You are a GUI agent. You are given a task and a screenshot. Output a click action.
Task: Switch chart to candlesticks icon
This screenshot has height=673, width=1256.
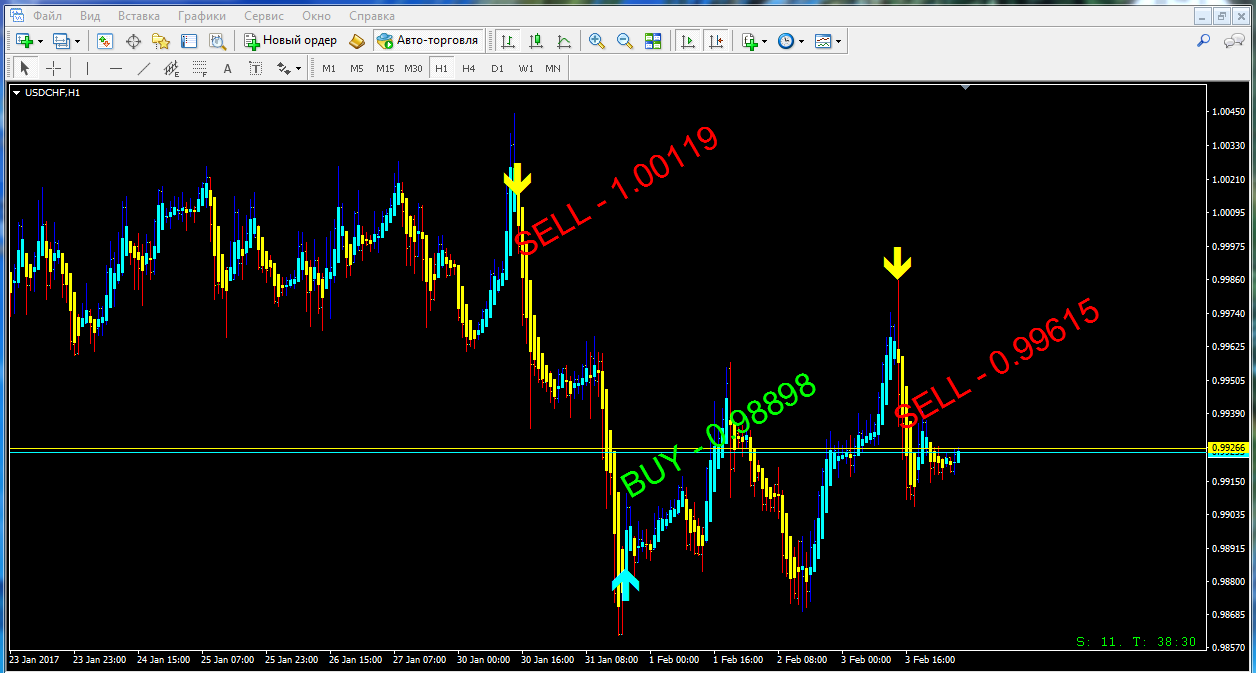pyautogui.click(x=536, y=41)
